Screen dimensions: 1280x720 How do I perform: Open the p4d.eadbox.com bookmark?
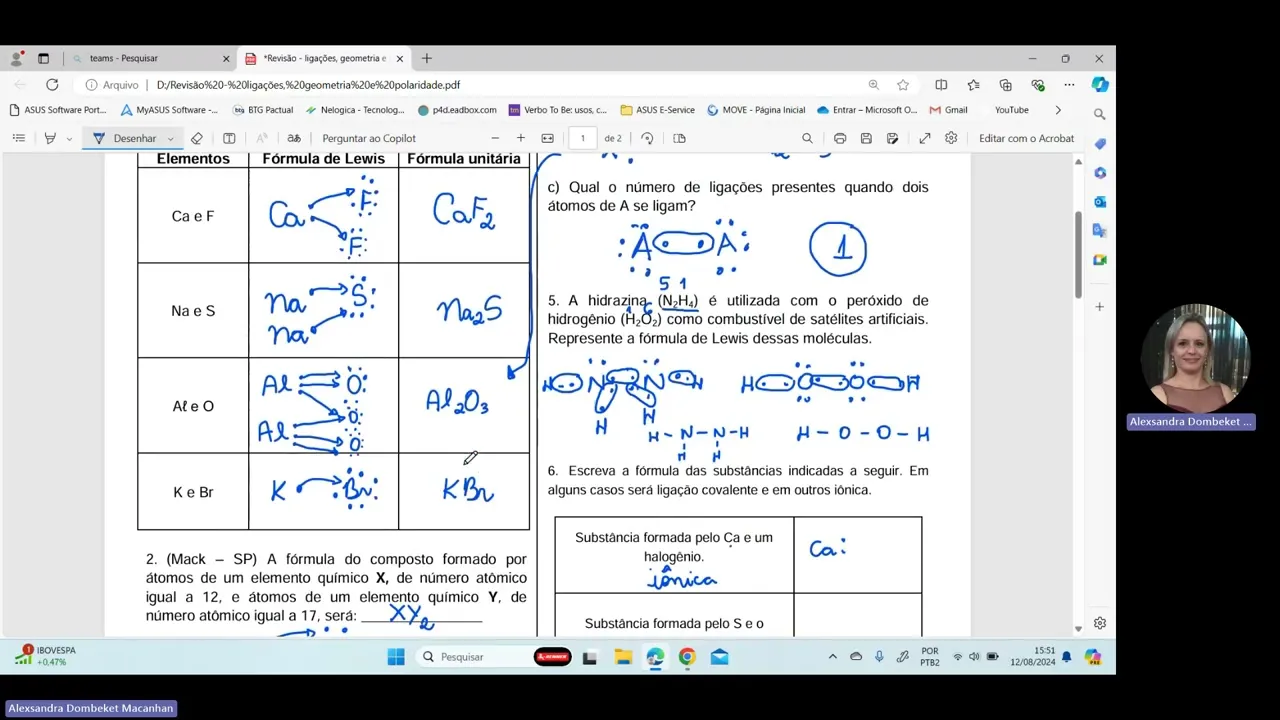457,110
